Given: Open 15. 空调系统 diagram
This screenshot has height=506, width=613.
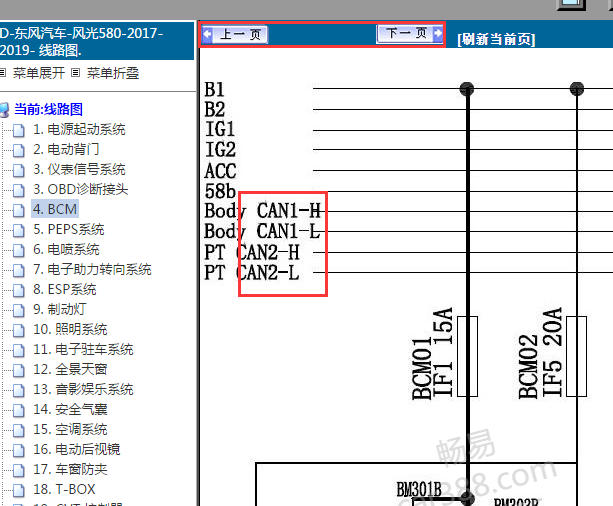Looking at the screenshot, I should (70, 429).
